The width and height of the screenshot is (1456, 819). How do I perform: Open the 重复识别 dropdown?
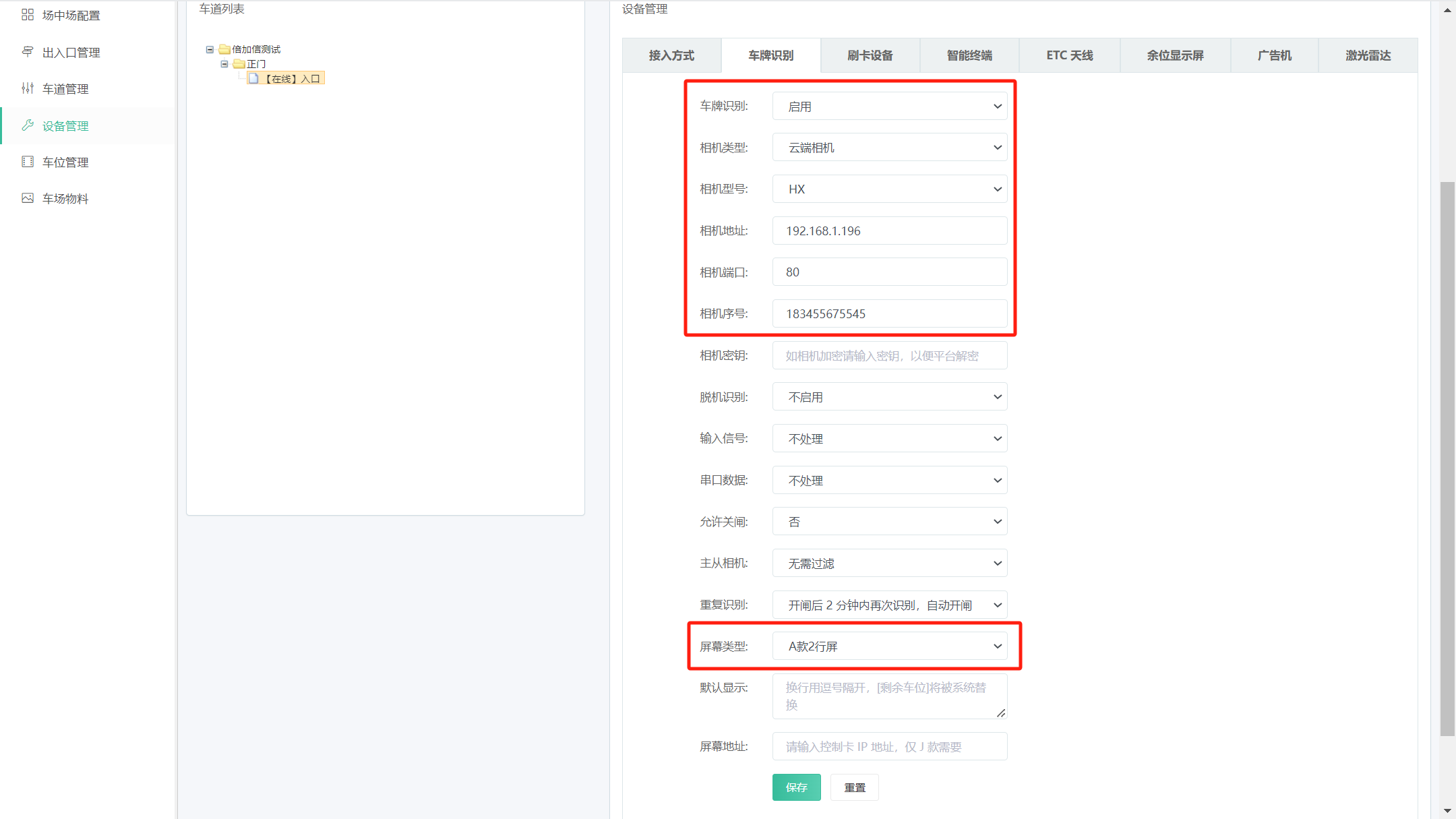[x=889, y=605]
